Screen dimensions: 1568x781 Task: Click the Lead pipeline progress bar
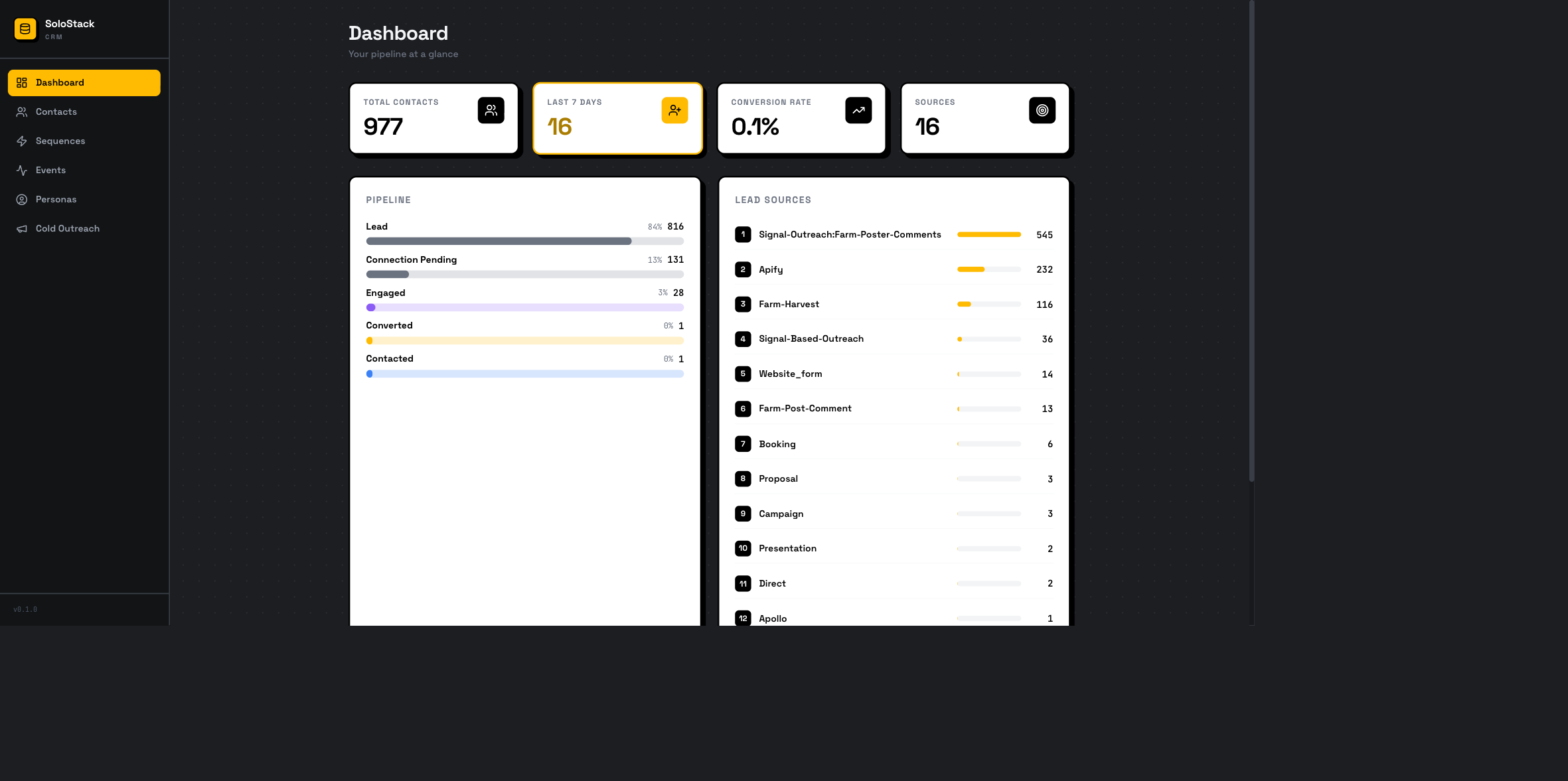(524, 241)
